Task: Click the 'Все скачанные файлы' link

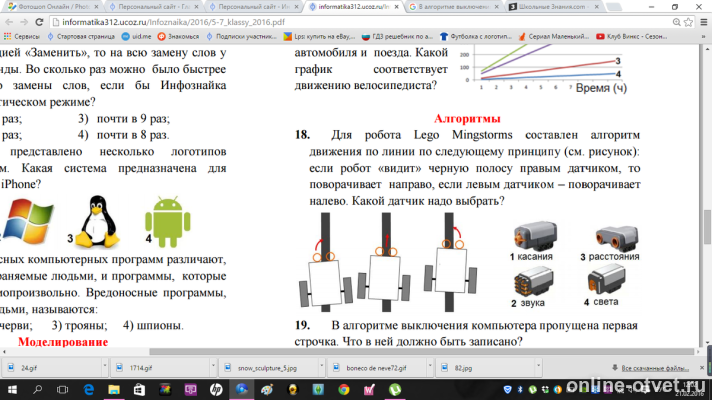Action: point(655,368)
